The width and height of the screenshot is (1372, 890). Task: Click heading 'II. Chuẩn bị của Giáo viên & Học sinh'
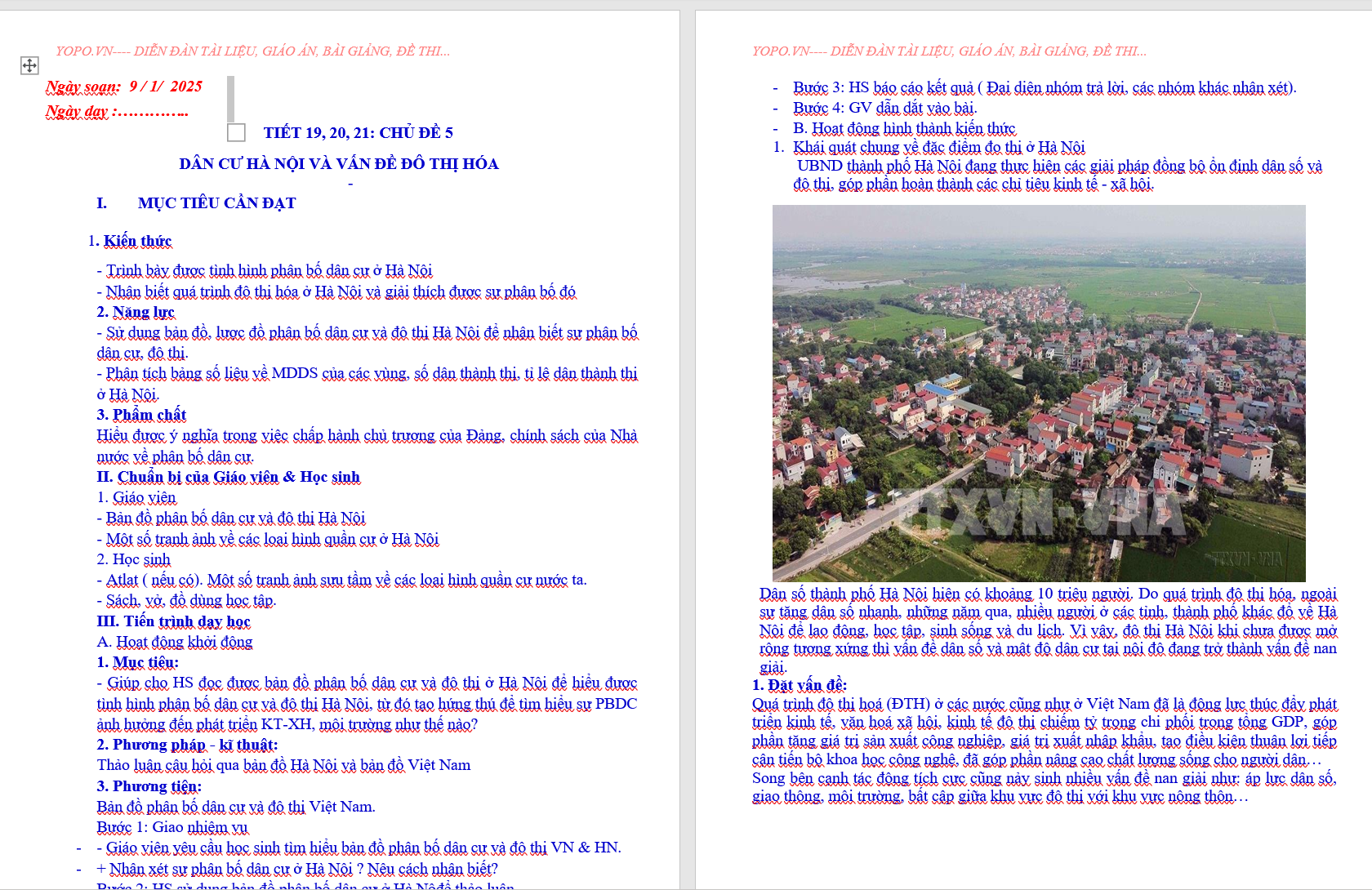(228, 477)
